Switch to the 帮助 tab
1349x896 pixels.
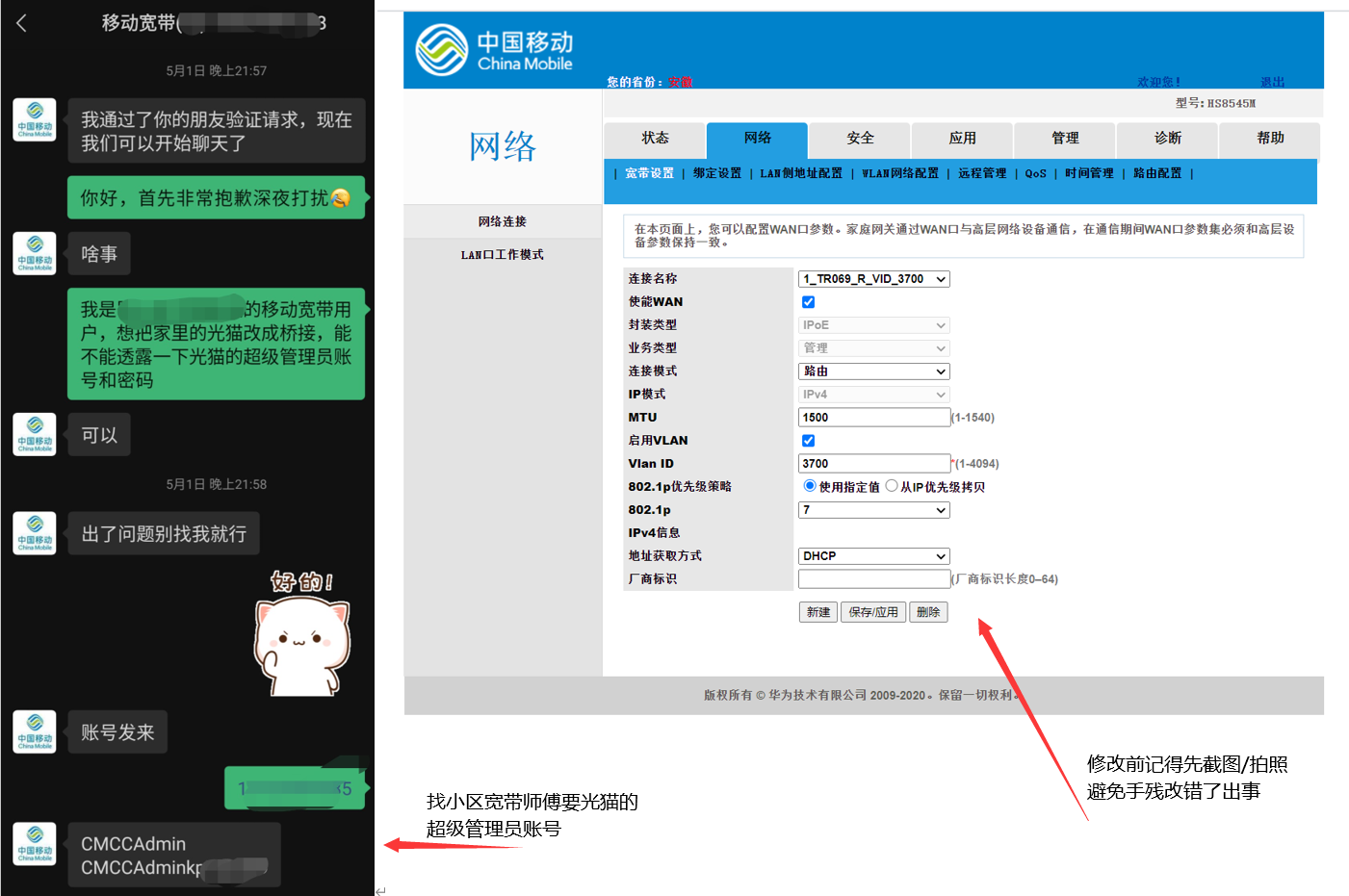pos(1270,139)
